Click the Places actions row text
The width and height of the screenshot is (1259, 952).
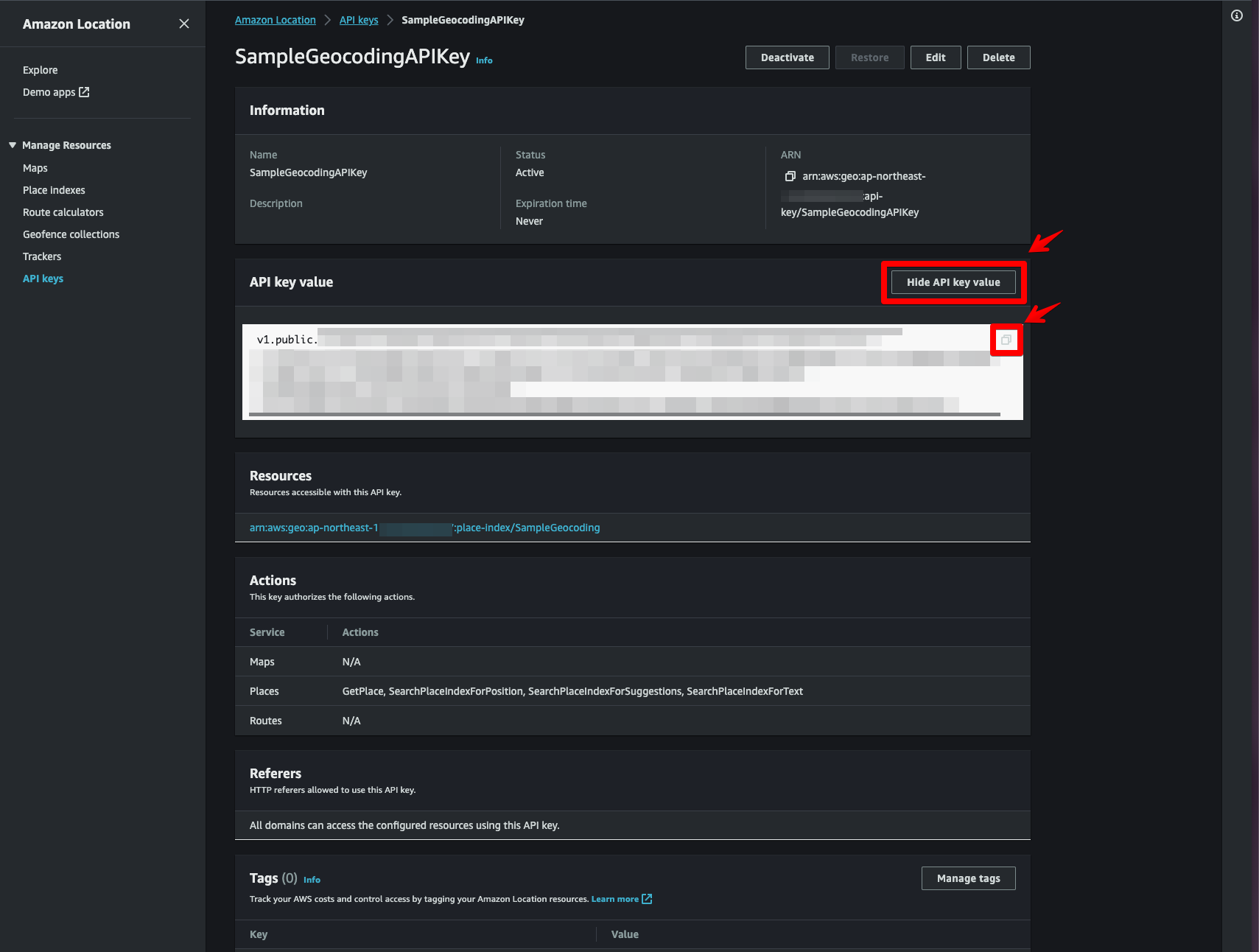[572, 691]
